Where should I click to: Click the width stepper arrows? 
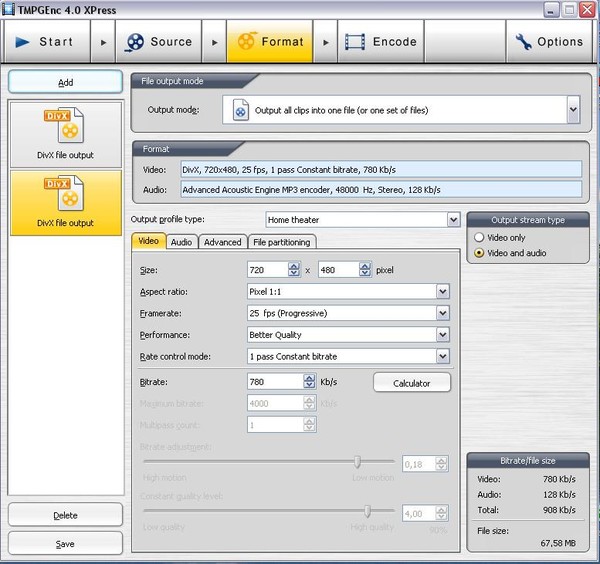[x=294, y=270]
